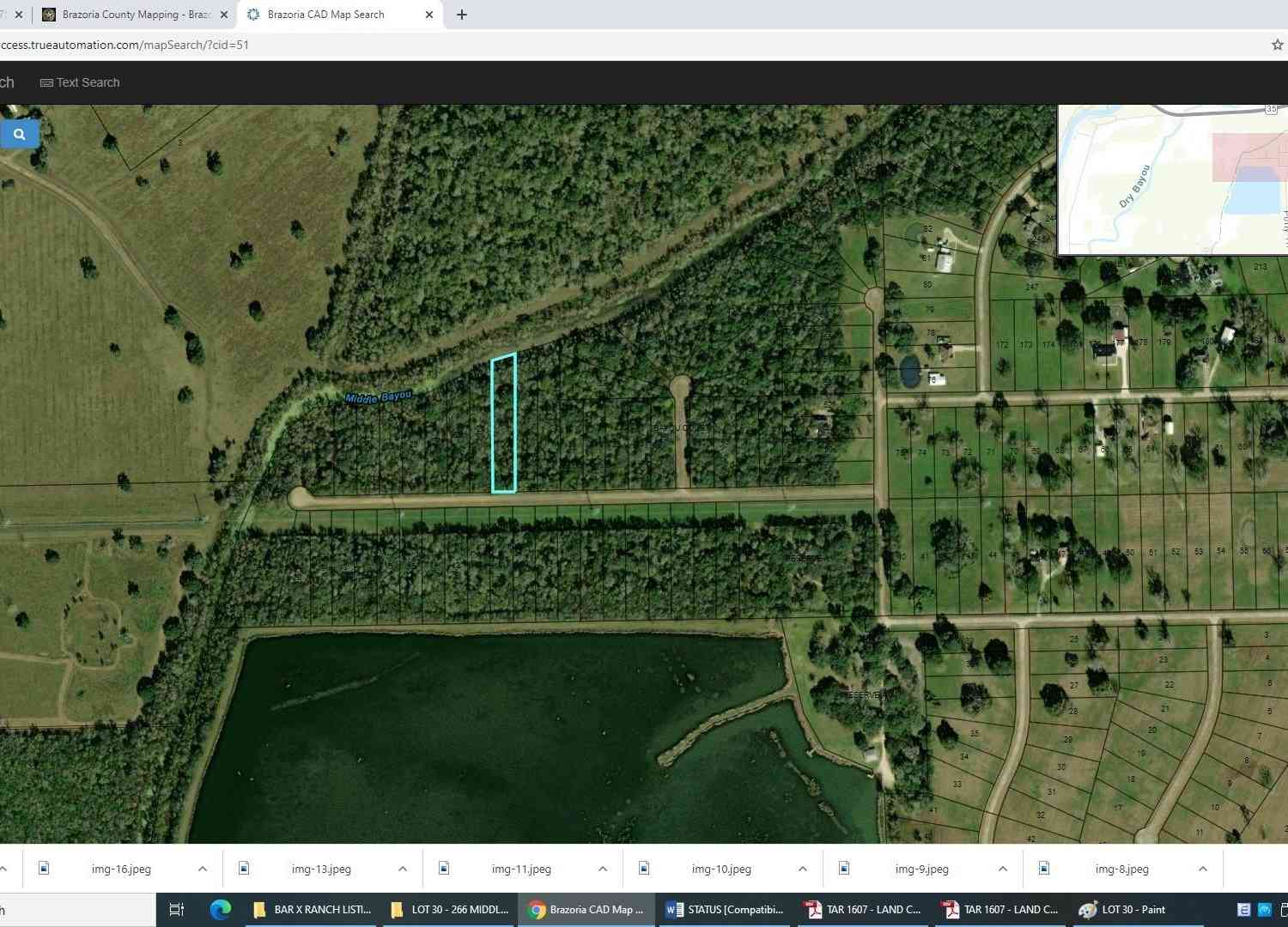This screenshot has width=1288, height=927.
Task: Open a new browser tab
Action: coord(462,15)
